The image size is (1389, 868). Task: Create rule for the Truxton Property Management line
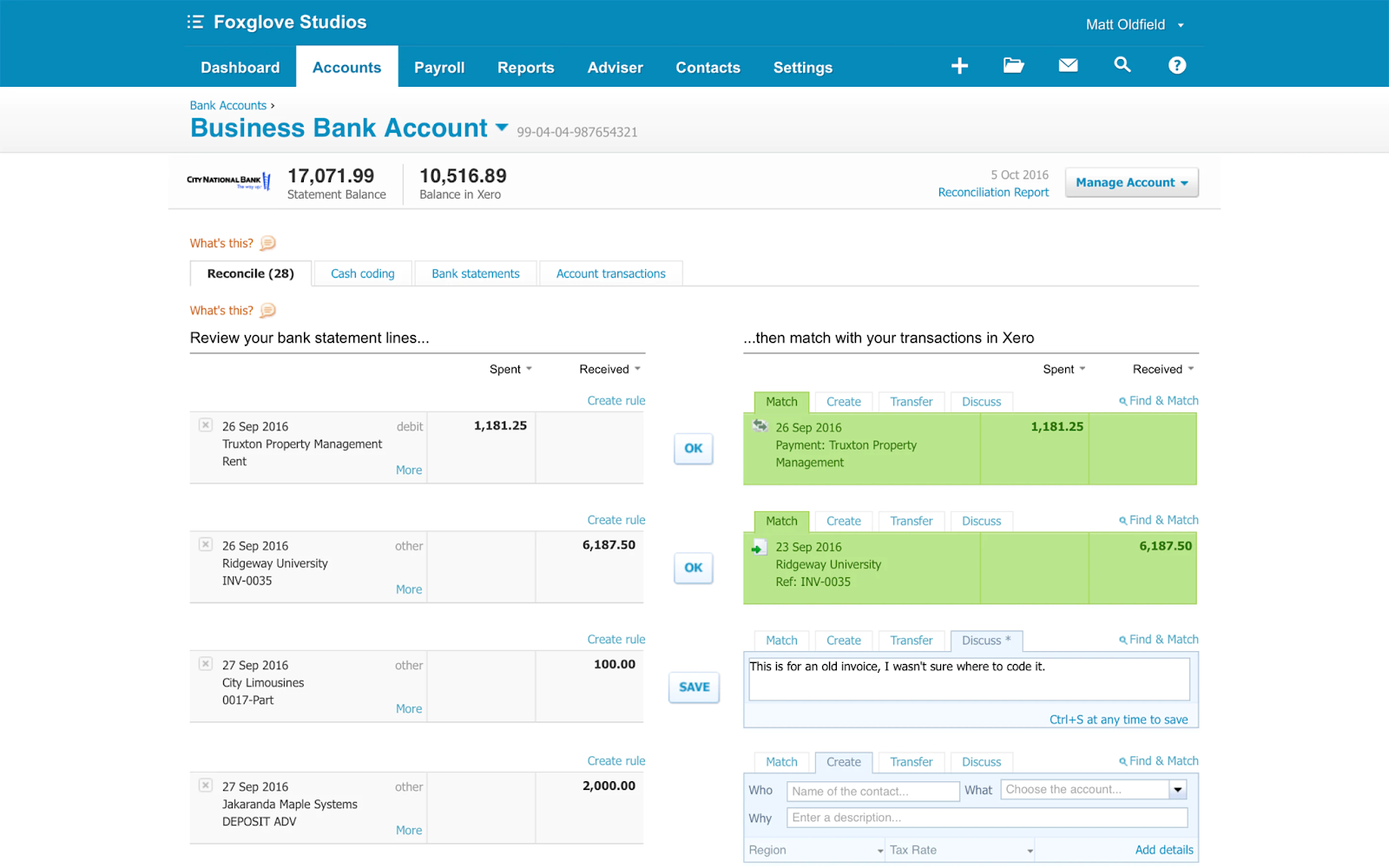(x=616, y=400)
